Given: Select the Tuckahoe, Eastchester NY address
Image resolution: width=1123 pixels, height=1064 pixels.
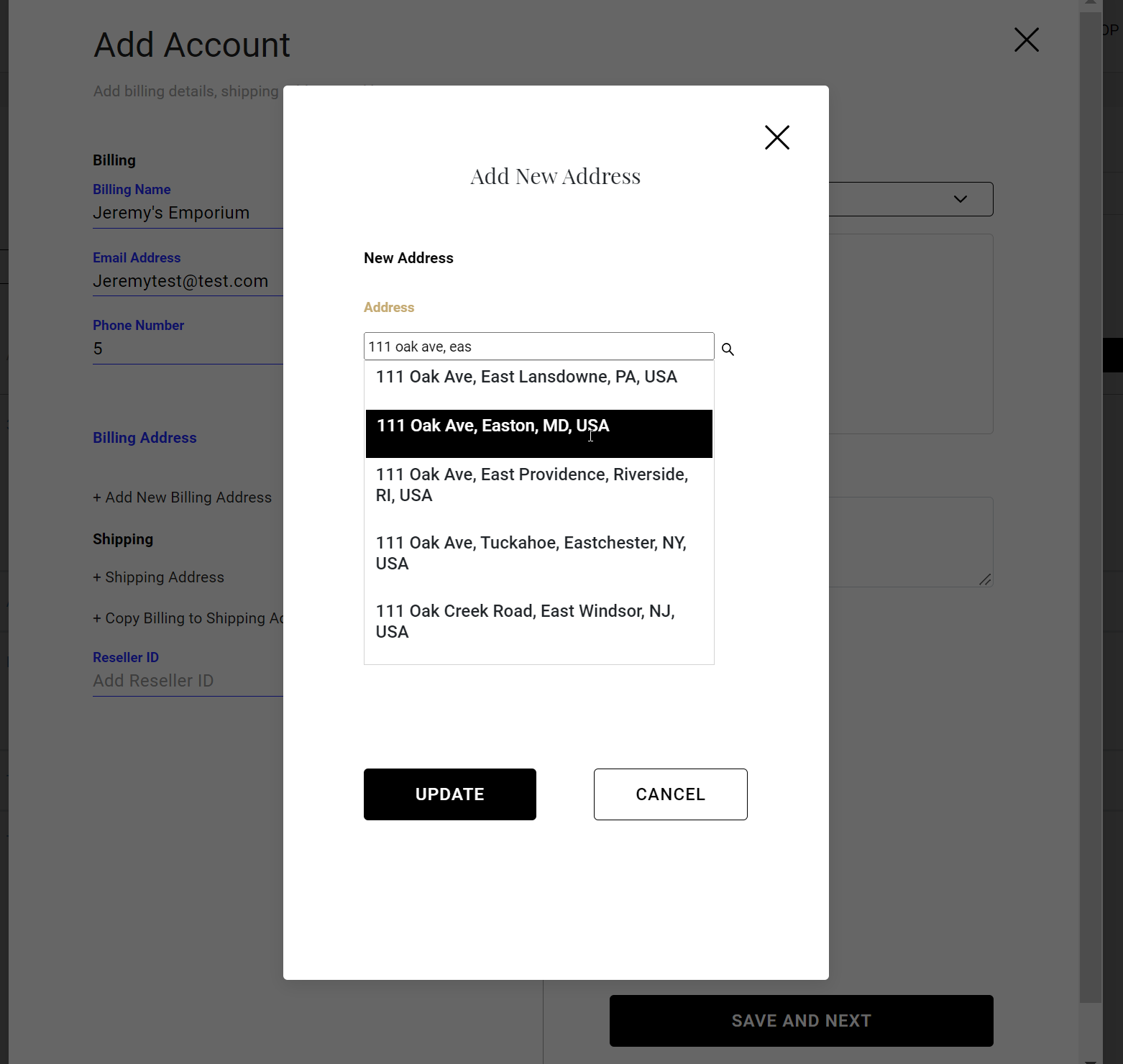Looking at the screenshot, I should tap(531, 553).
